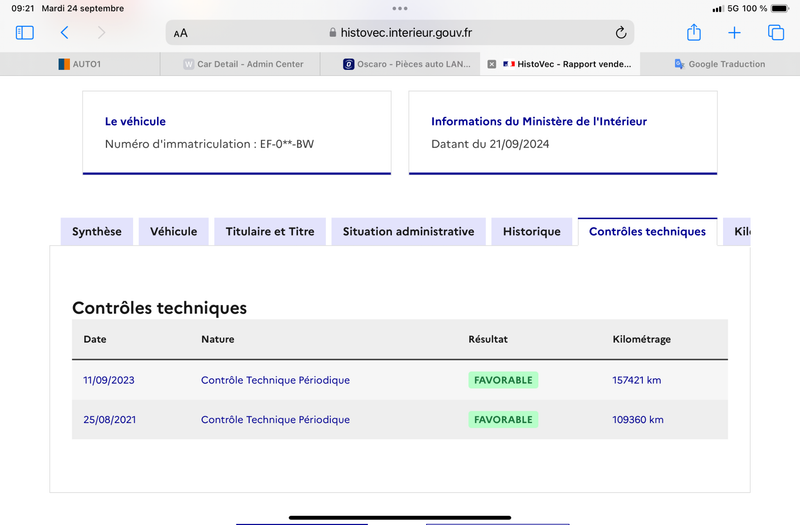Switch to Google Traduction tab
This screenshot has width=800, height=525.
[720, 64]
